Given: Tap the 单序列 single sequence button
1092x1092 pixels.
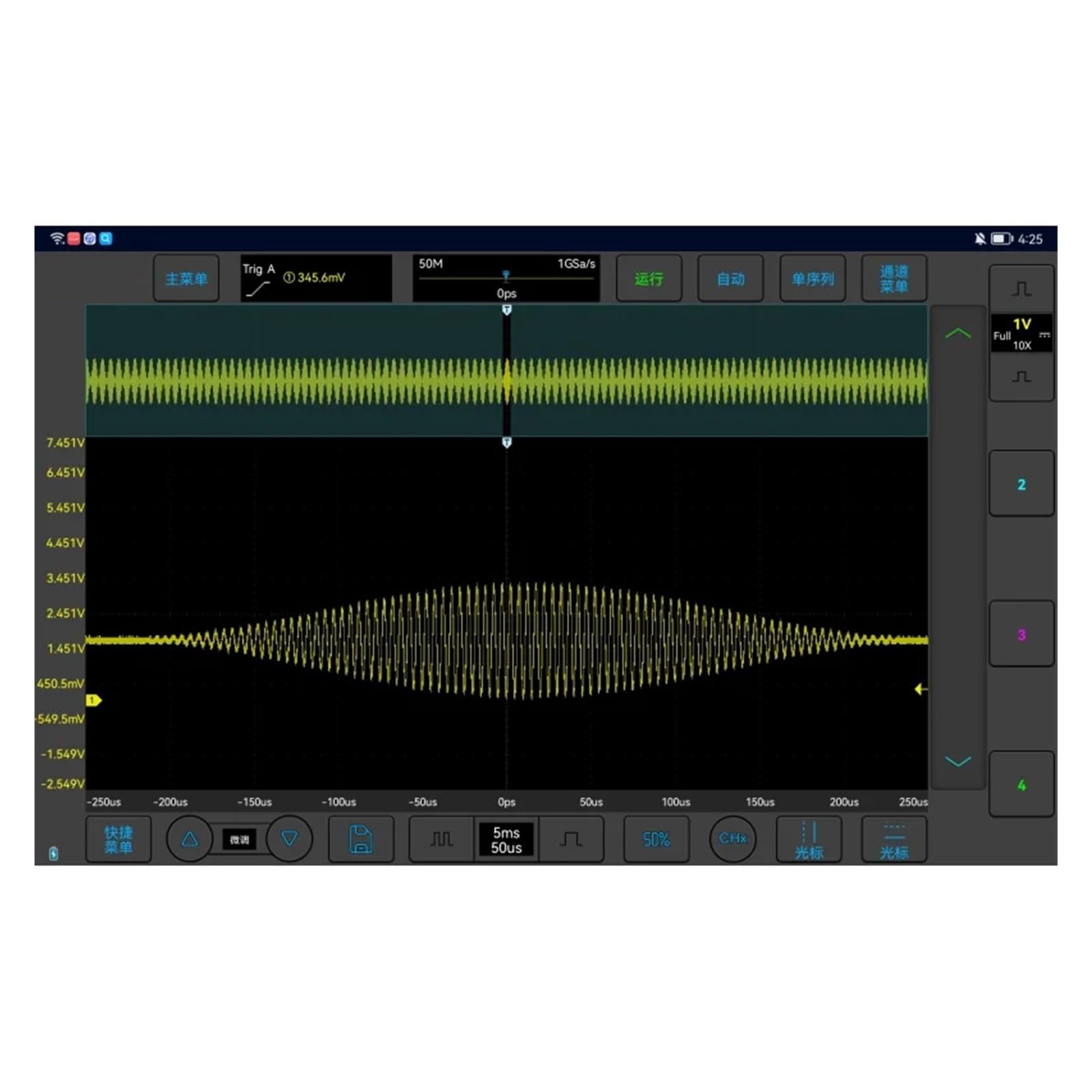Looking at the screenshot, I should 812,278.
